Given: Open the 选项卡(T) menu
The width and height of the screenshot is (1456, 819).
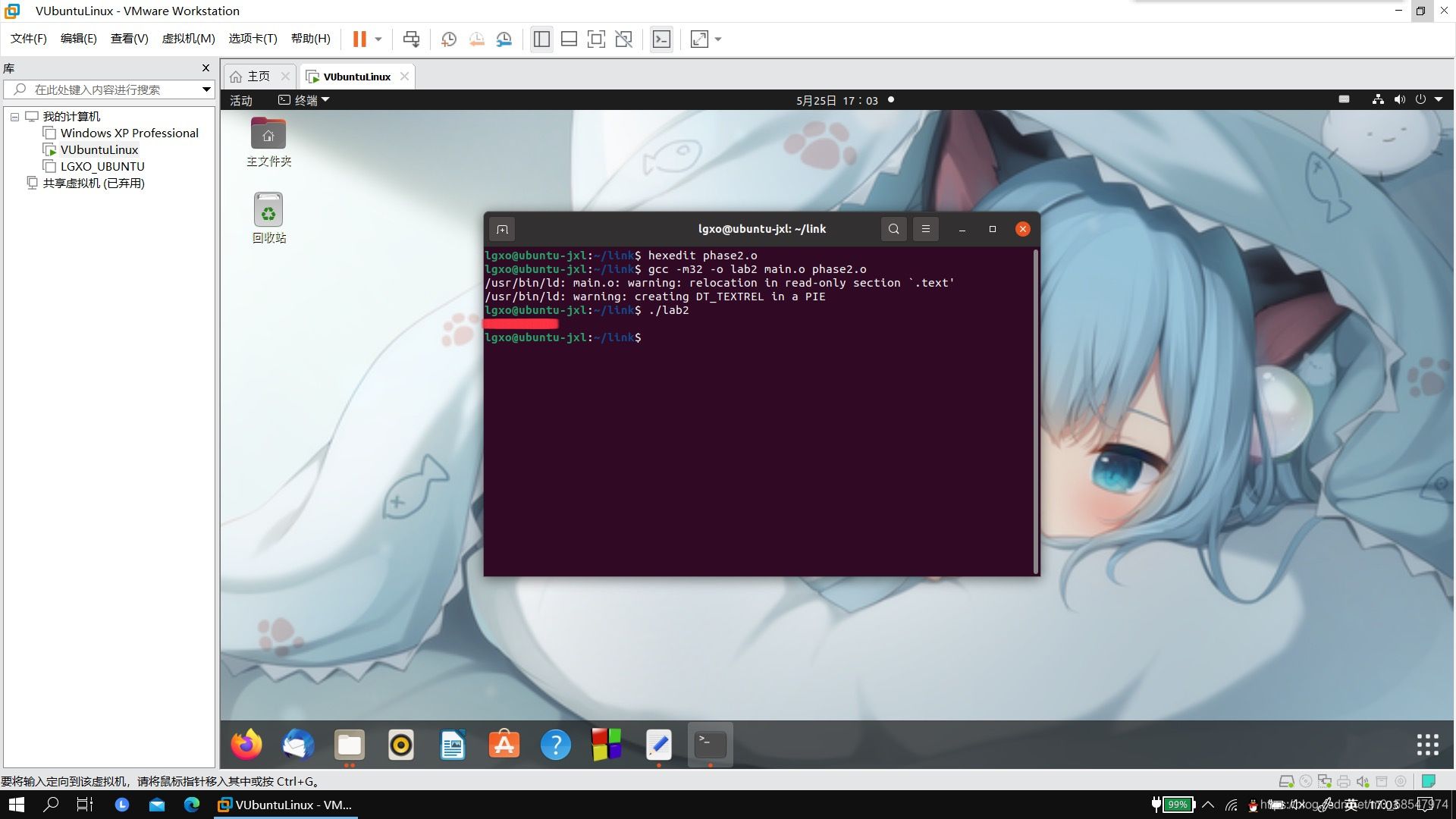Looking at the screenshot, I should pyautogui.click(x=253, y=39).
